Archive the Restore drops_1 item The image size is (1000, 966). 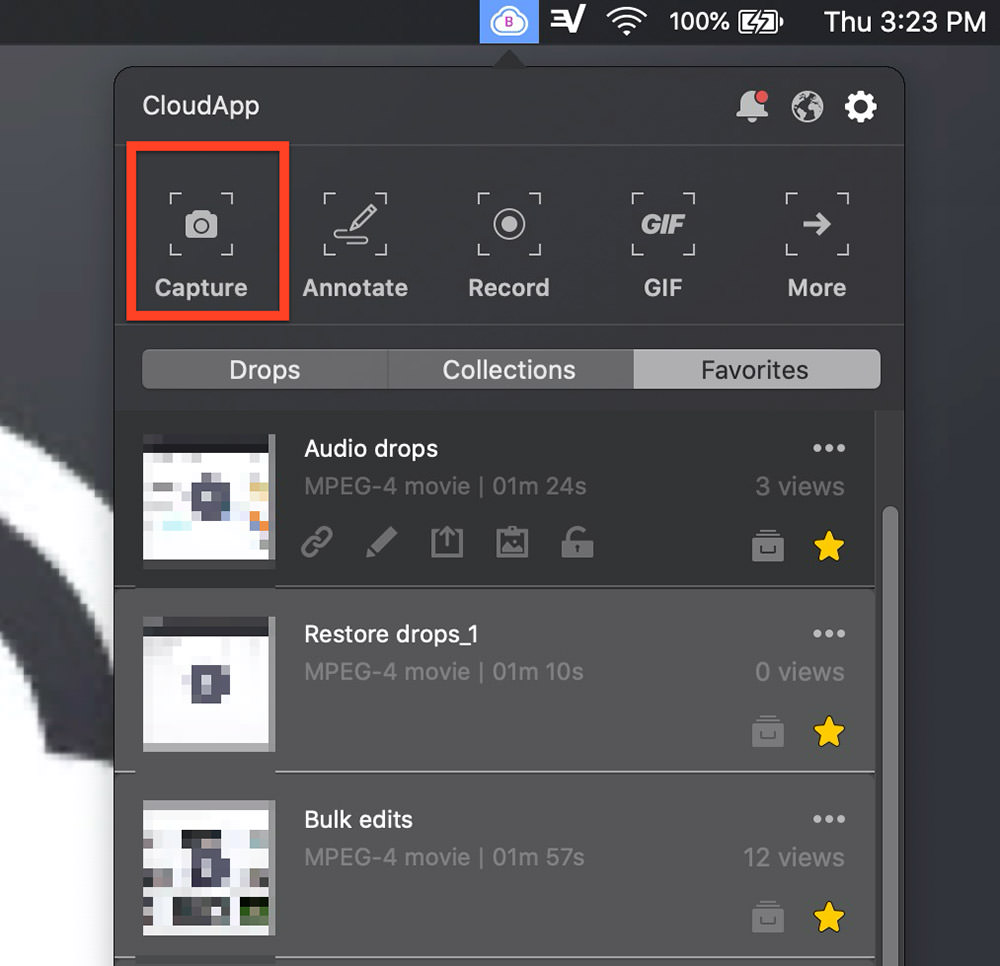[x=768, y=731]
